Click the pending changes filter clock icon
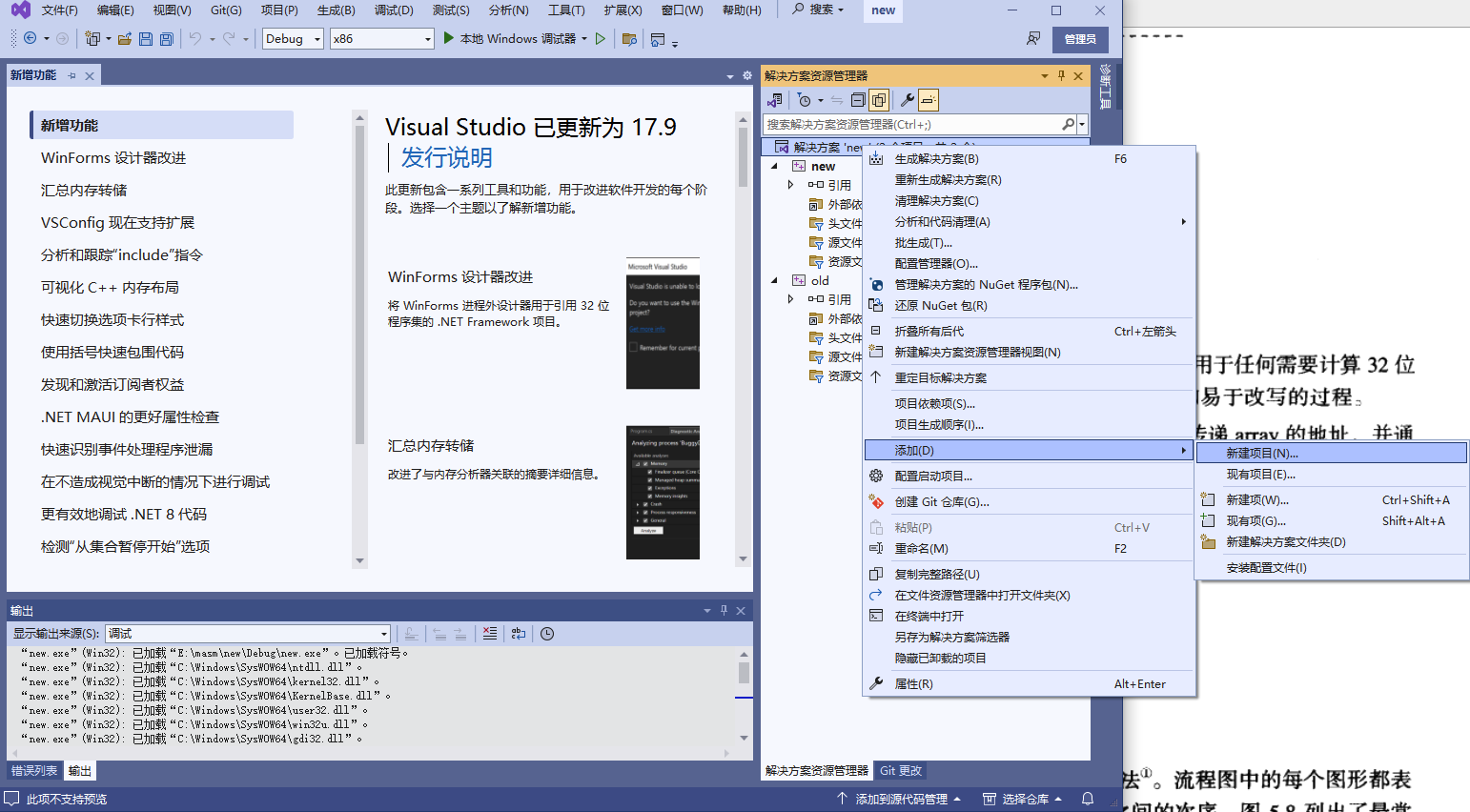 click(x=805, y=100)
